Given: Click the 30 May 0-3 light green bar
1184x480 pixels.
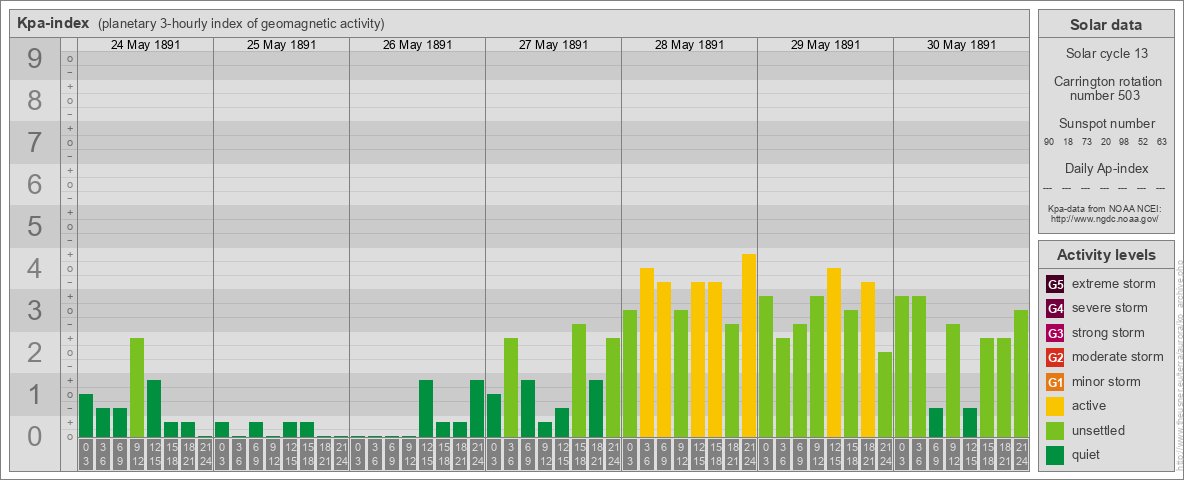Looking at the screenshot, I should coord(902,367).
